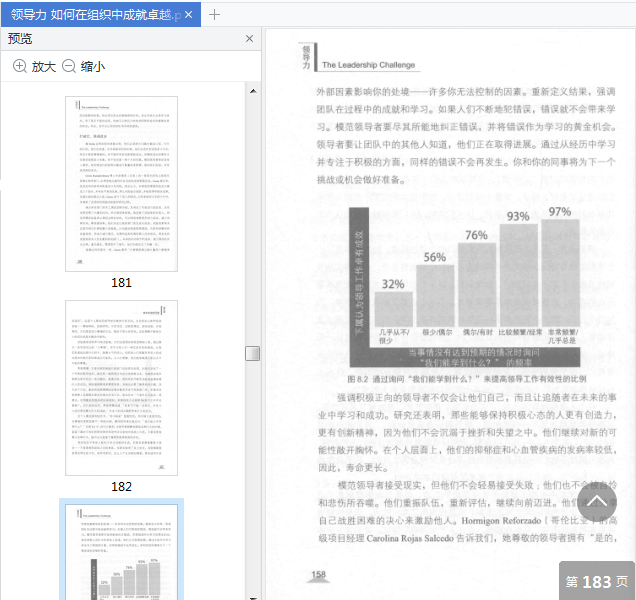Select the highlighted page 183 thumbnail

point(121,551)
